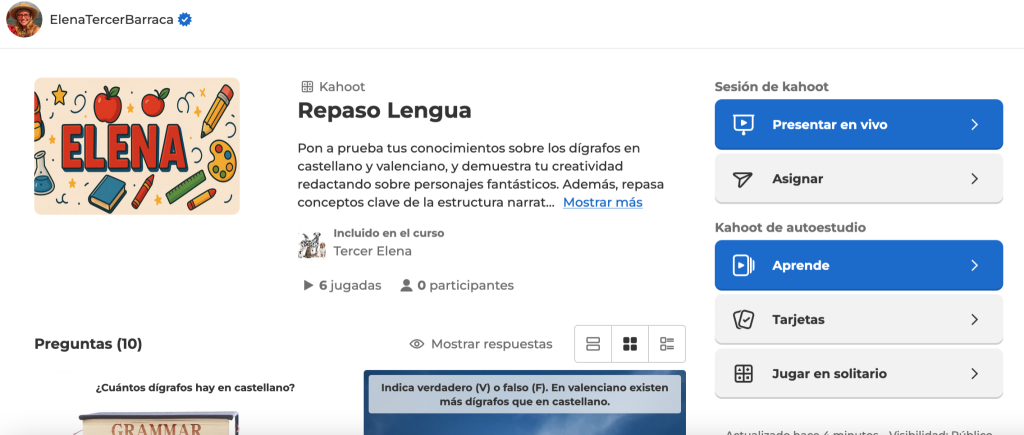Switch to the grid layout view

630,344
